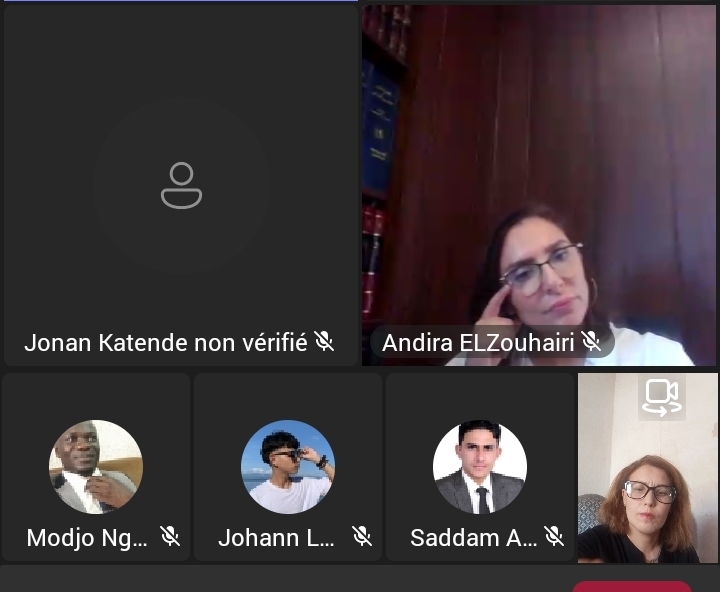This screenshot has height=592, width=720.
Task: Open Johann L's profile picture
Action: click(288, 467)
